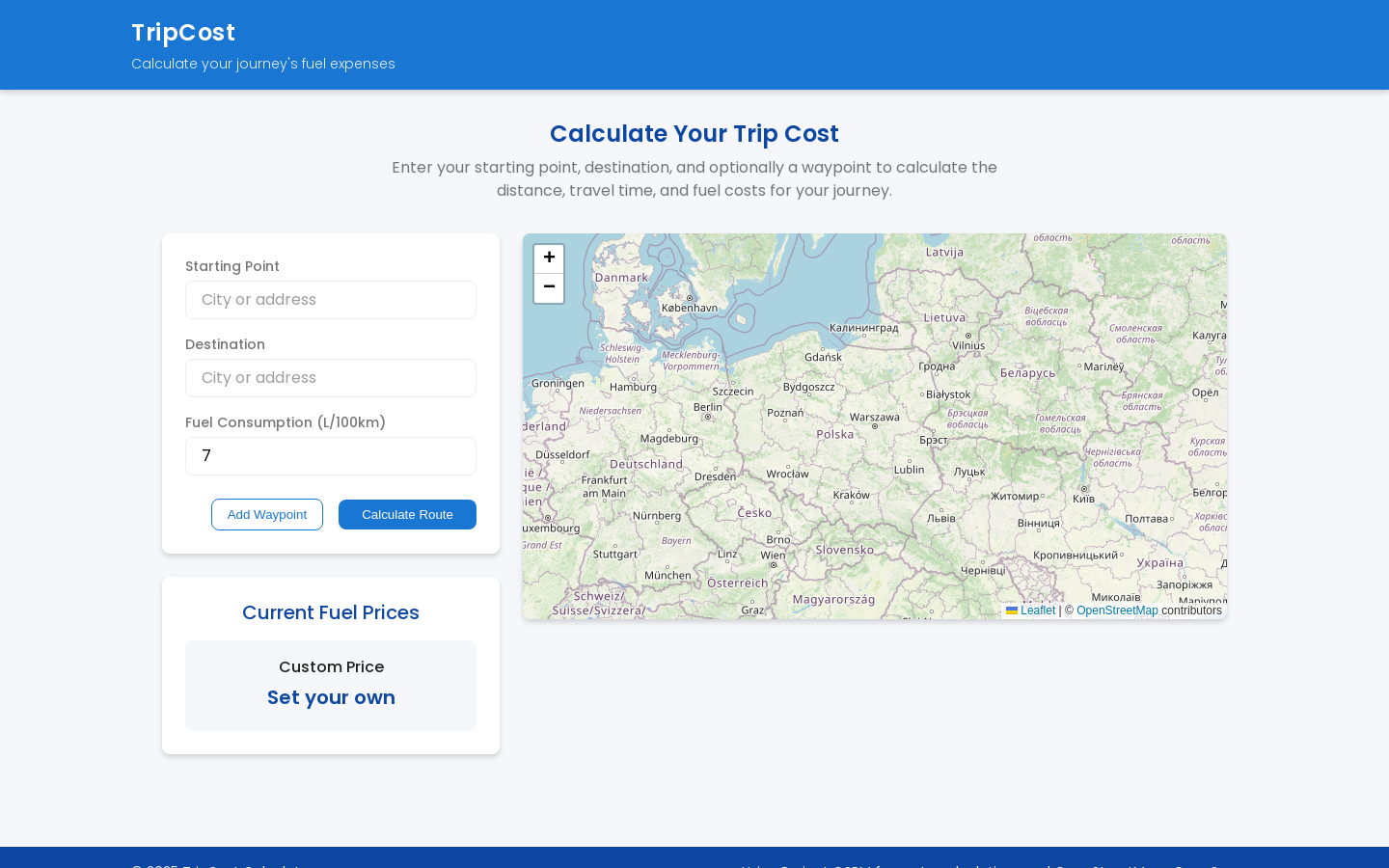This screenshot has width=1389, height=868.
Task: Click the Groningen label on the map
Action: pos(558,384)
